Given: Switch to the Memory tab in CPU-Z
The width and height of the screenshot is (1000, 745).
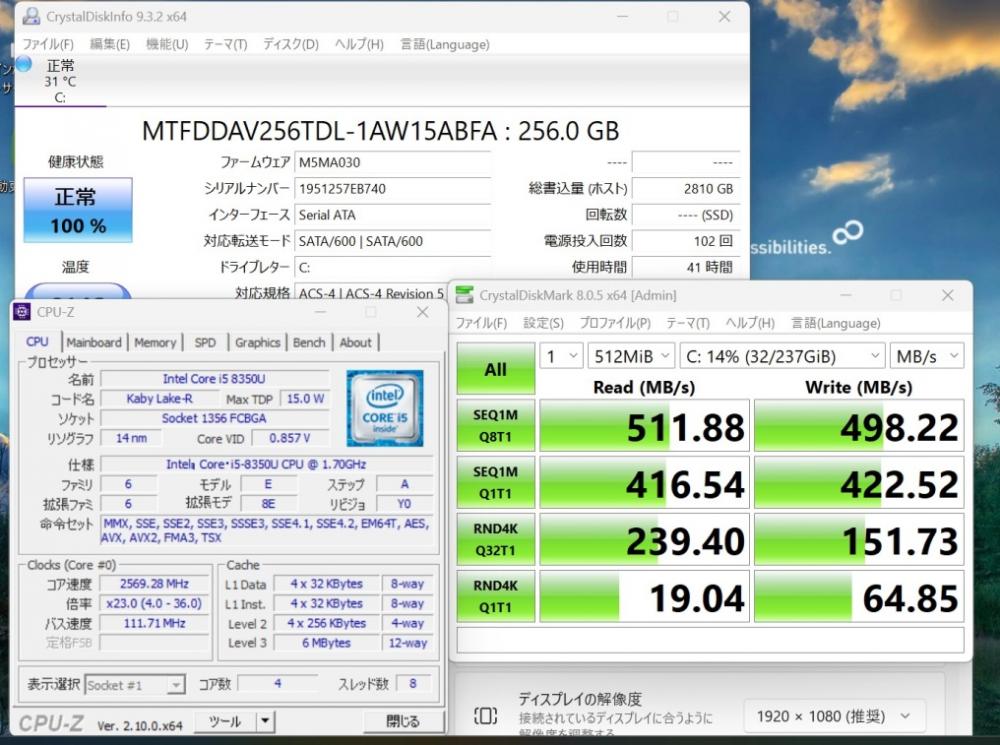Looking at the screenshot, I should 155,343.
